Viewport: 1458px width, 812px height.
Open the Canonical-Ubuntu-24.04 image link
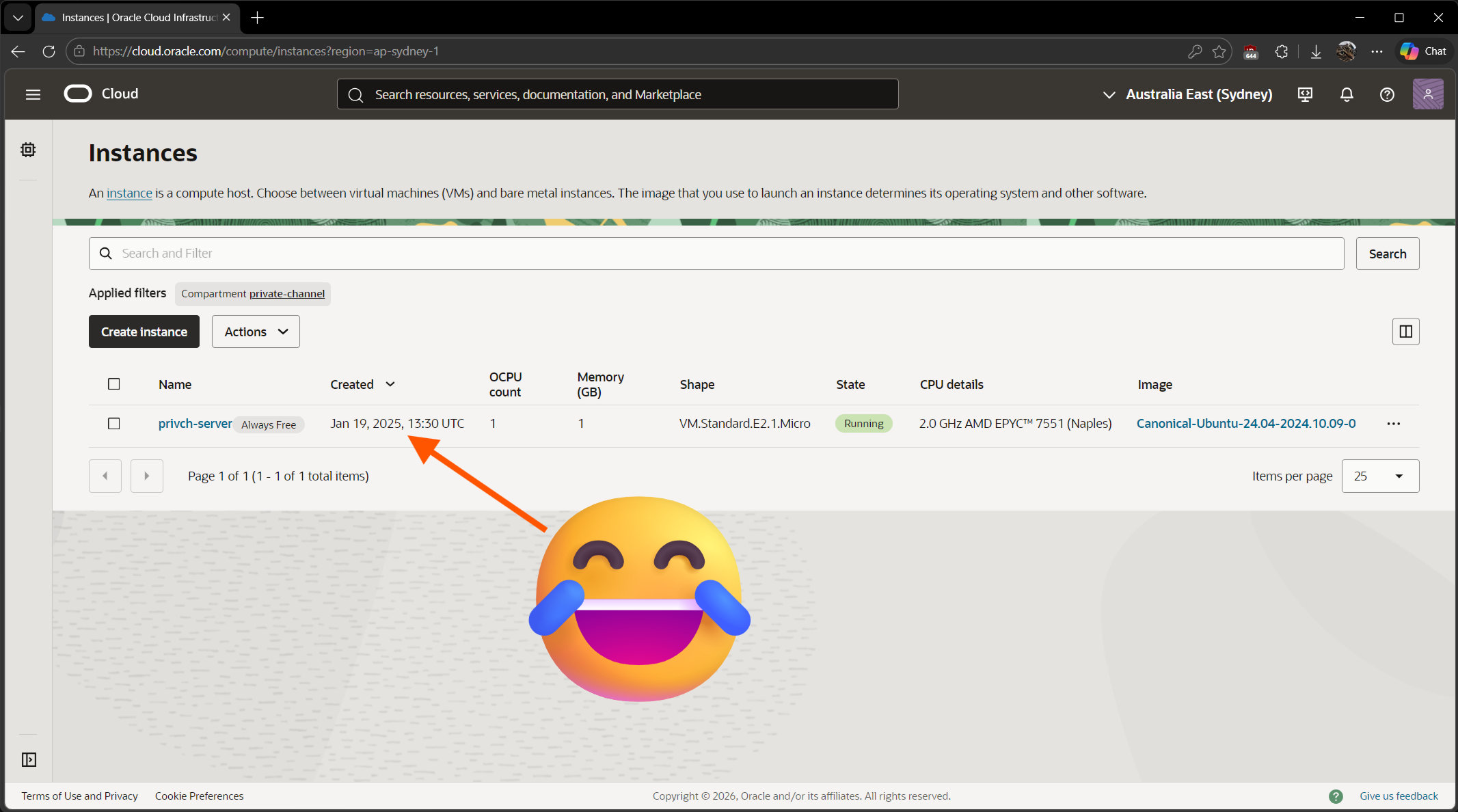(x=1245, y=424)
